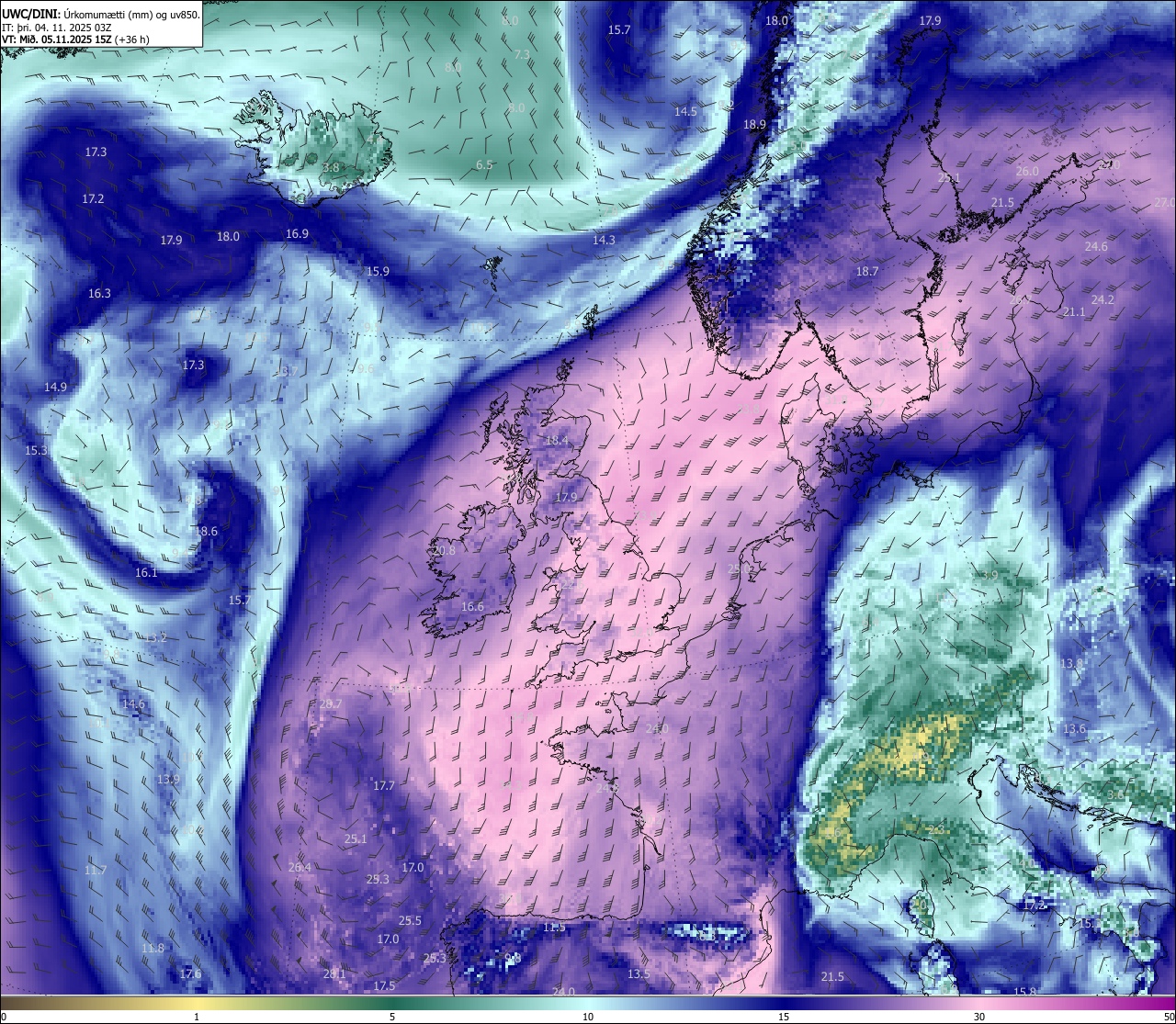Click the 18.6 map value
Image resolution: width=1176 pixels, height=1024 pixels.
pyautogui.click(x=207, y=532)
